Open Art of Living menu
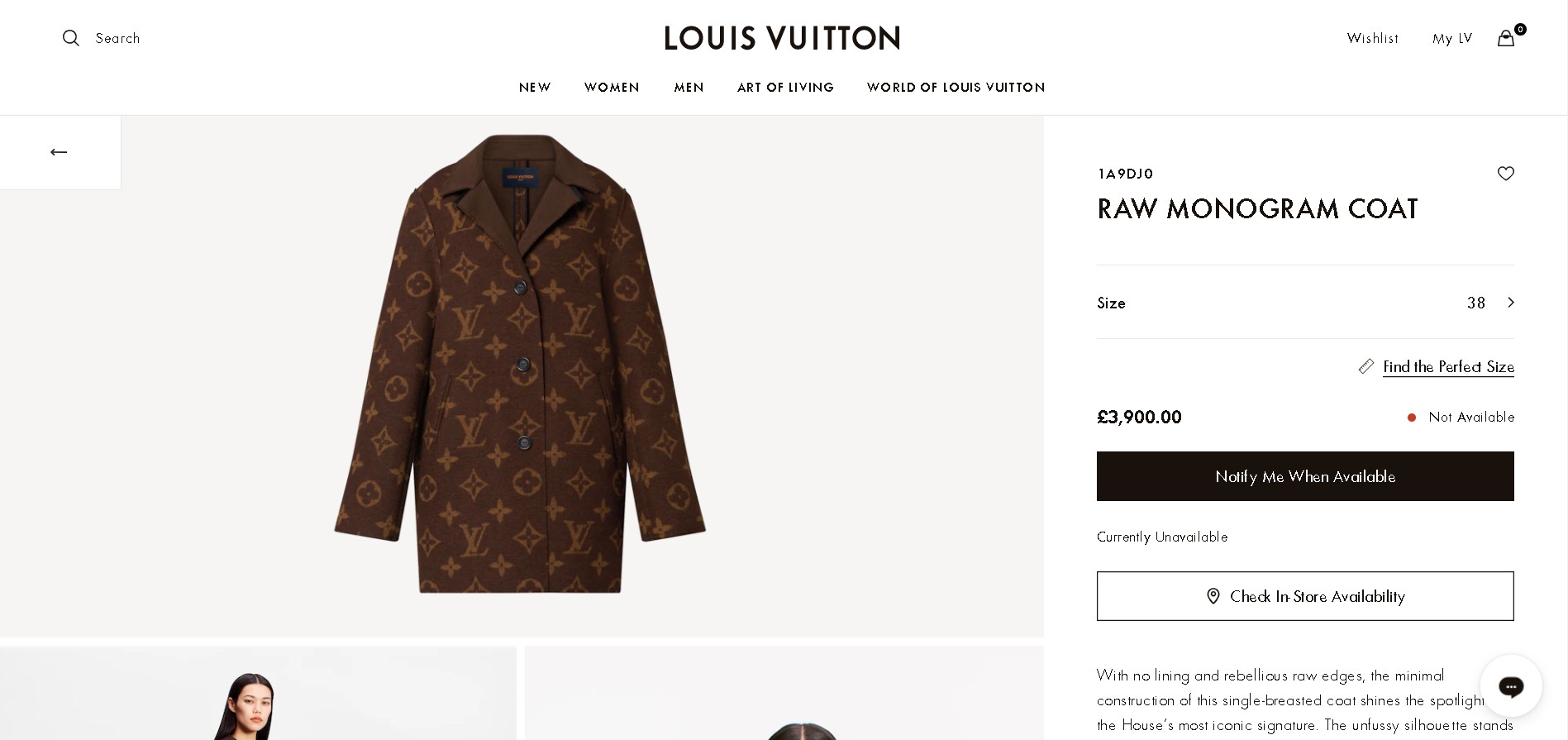This screenshot has height=740, width=1568. point(785,88)
